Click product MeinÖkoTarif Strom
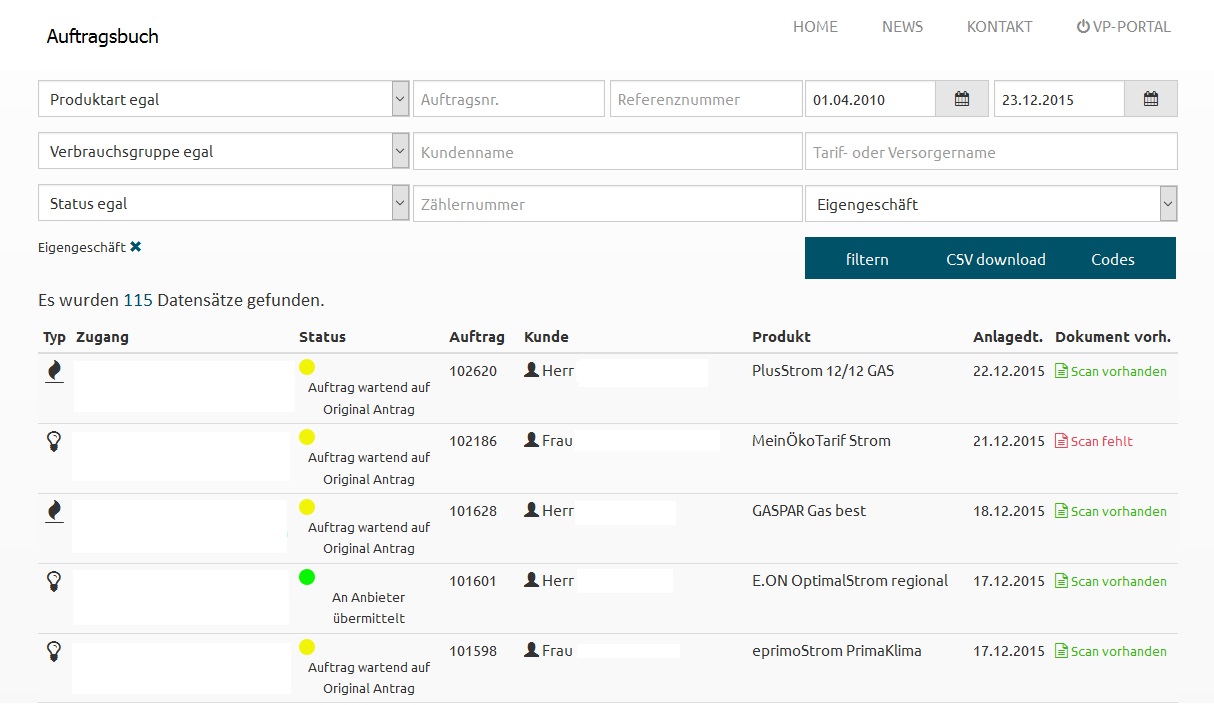The height and width of the screenshot is (705, 1214). pyautogui.click(x=821, y=441)
